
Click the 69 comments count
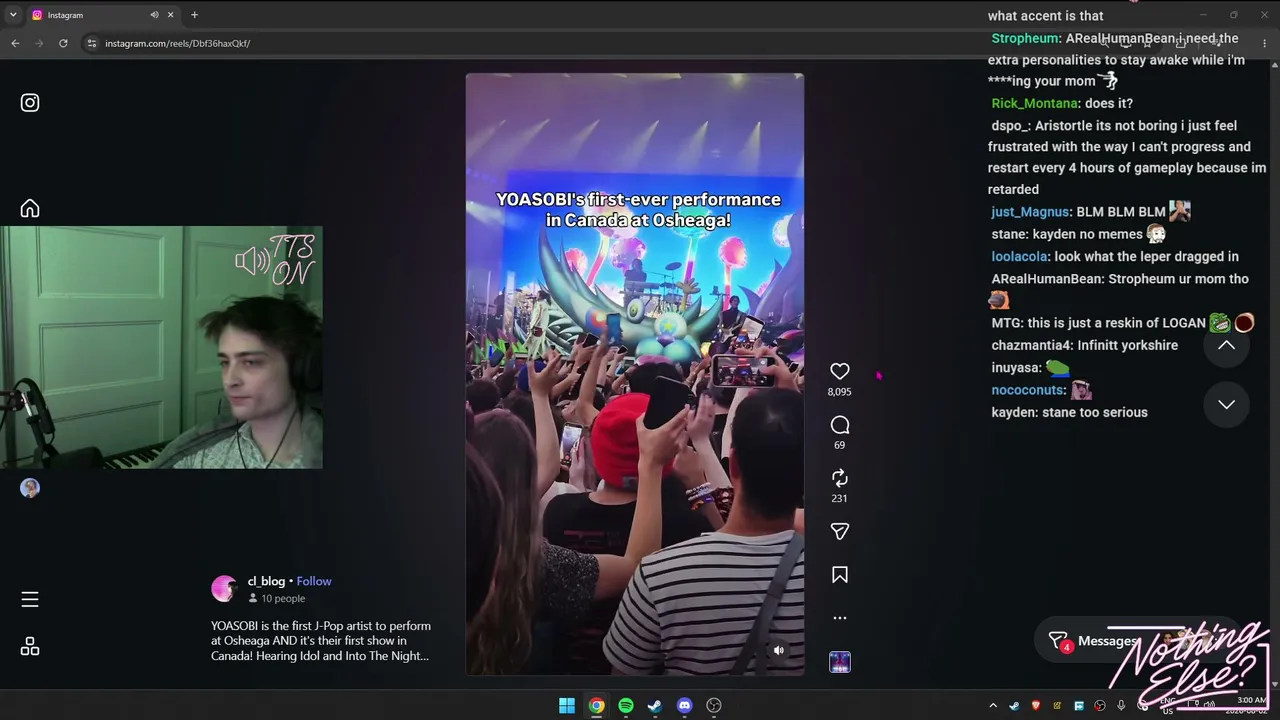[x=840, y=445]
